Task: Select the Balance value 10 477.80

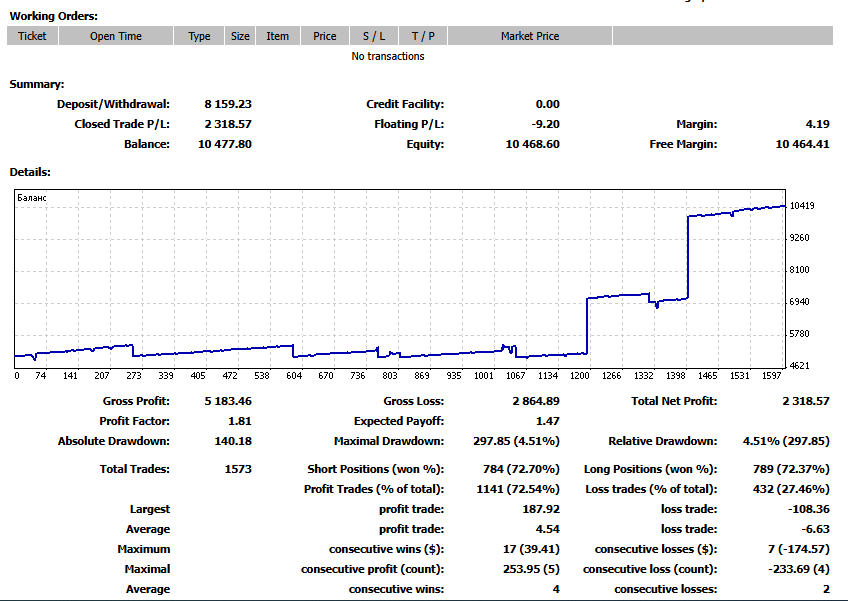Action: [225, 144]
